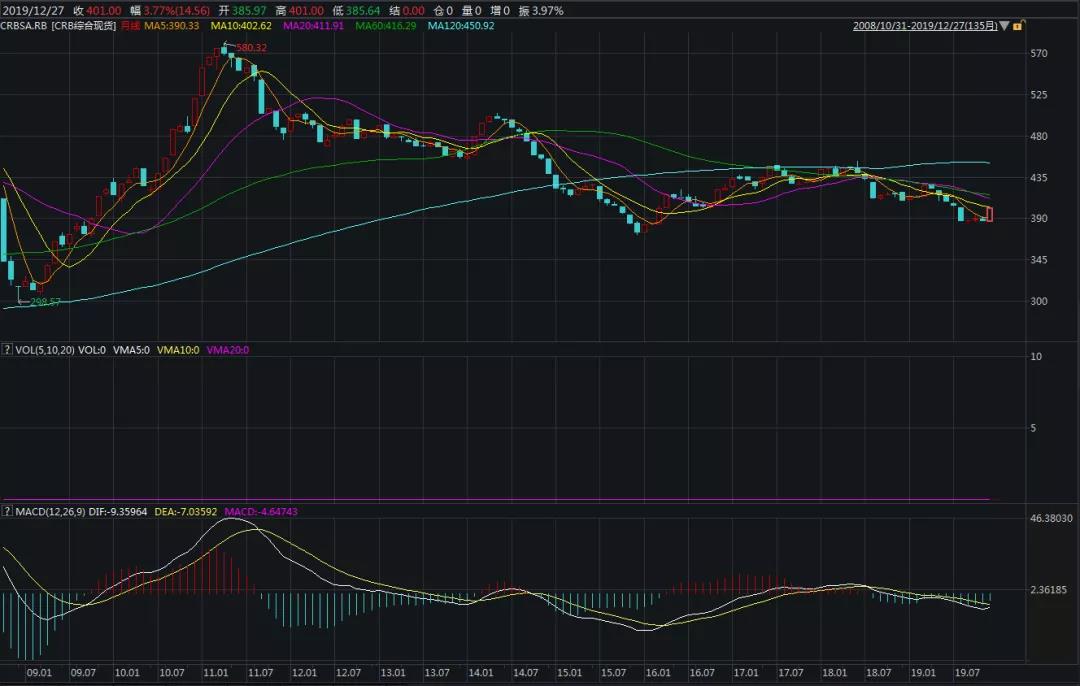Click the closing price 401.00 after 收

pos(103,10)
